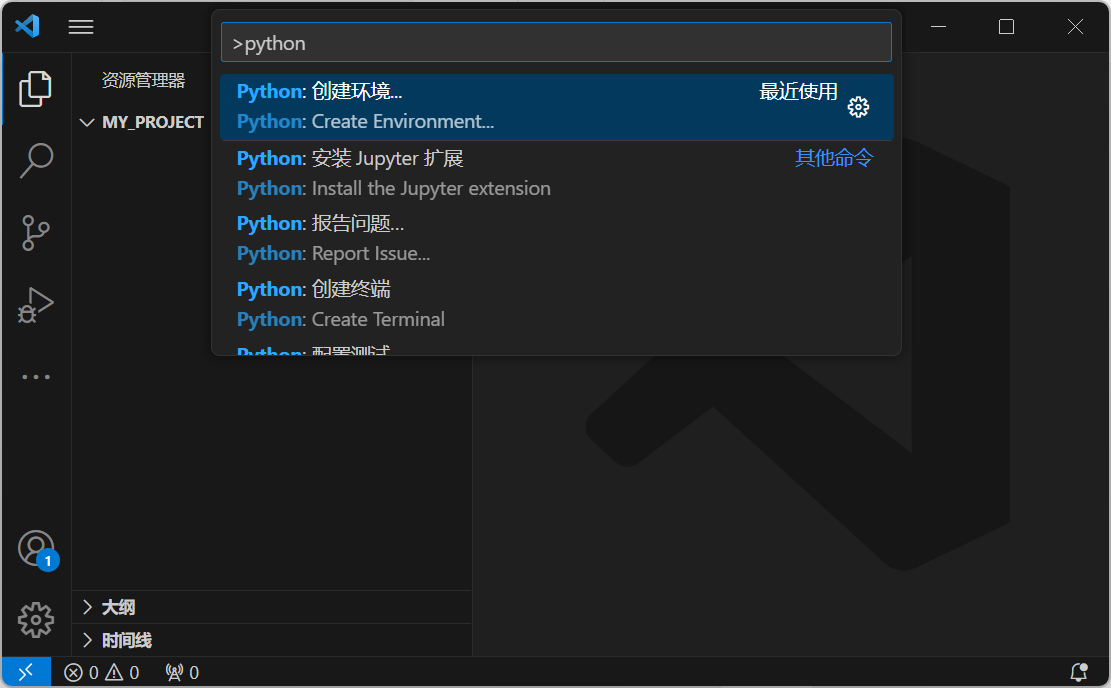Click the remote window status bar button
The width and height of the screenshot is (1111, 688).
(x=26, y=672)
